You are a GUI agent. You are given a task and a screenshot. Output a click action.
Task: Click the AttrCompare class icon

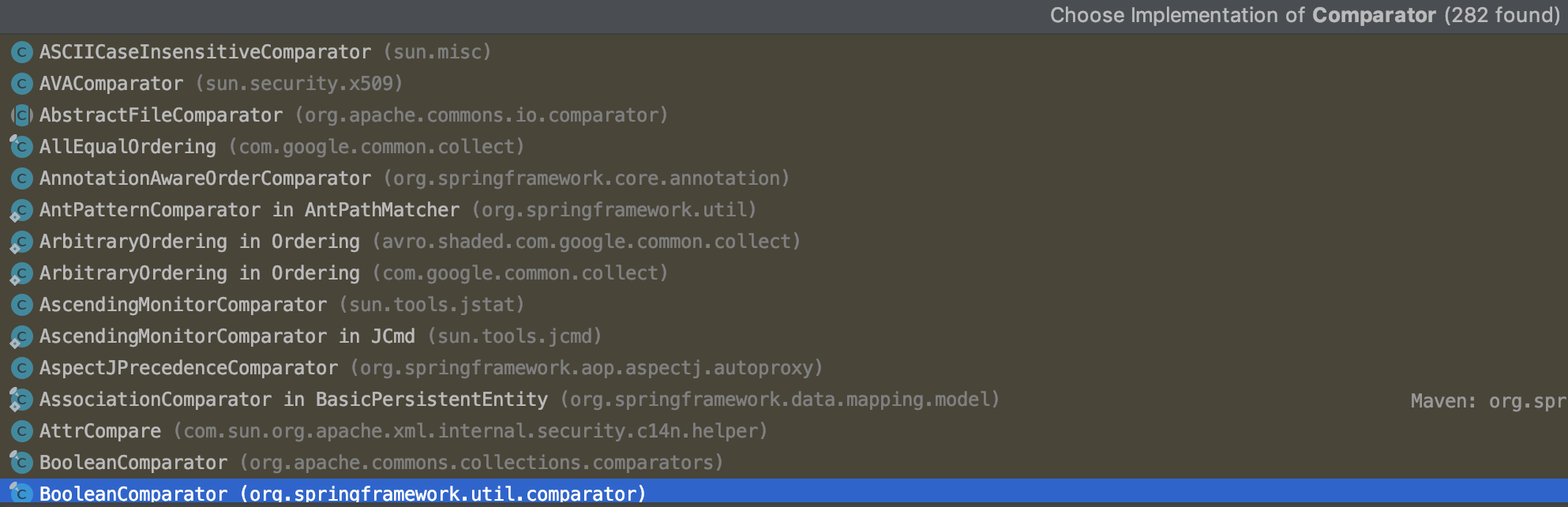click(x=22, y=431)
